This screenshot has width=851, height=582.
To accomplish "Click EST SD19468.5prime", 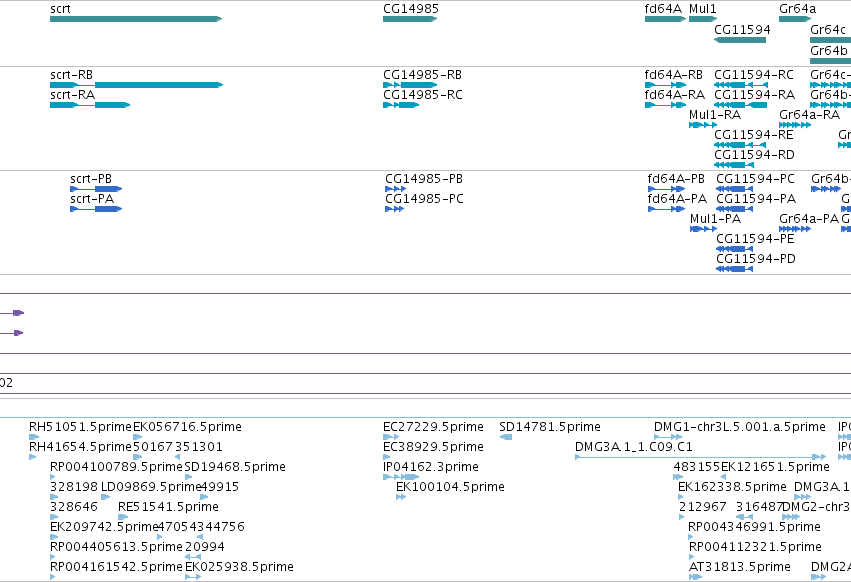I will pos(188,477).
